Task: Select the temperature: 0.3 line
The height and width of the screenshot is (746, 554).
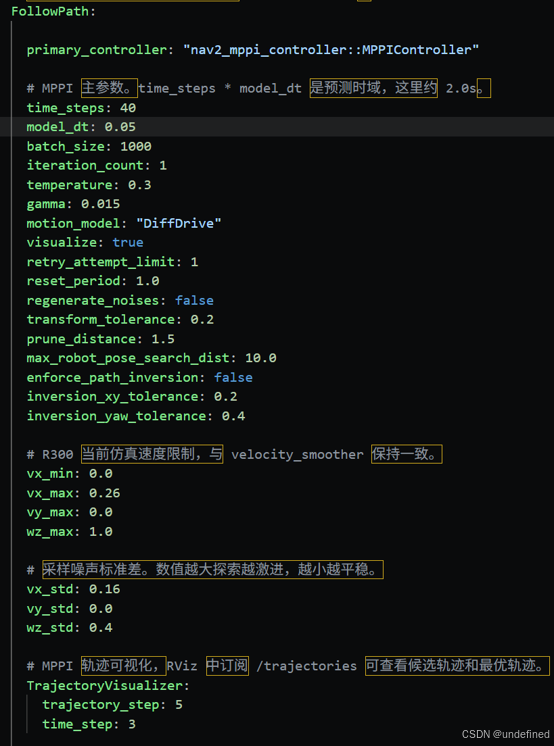Action: pos(89,185)
